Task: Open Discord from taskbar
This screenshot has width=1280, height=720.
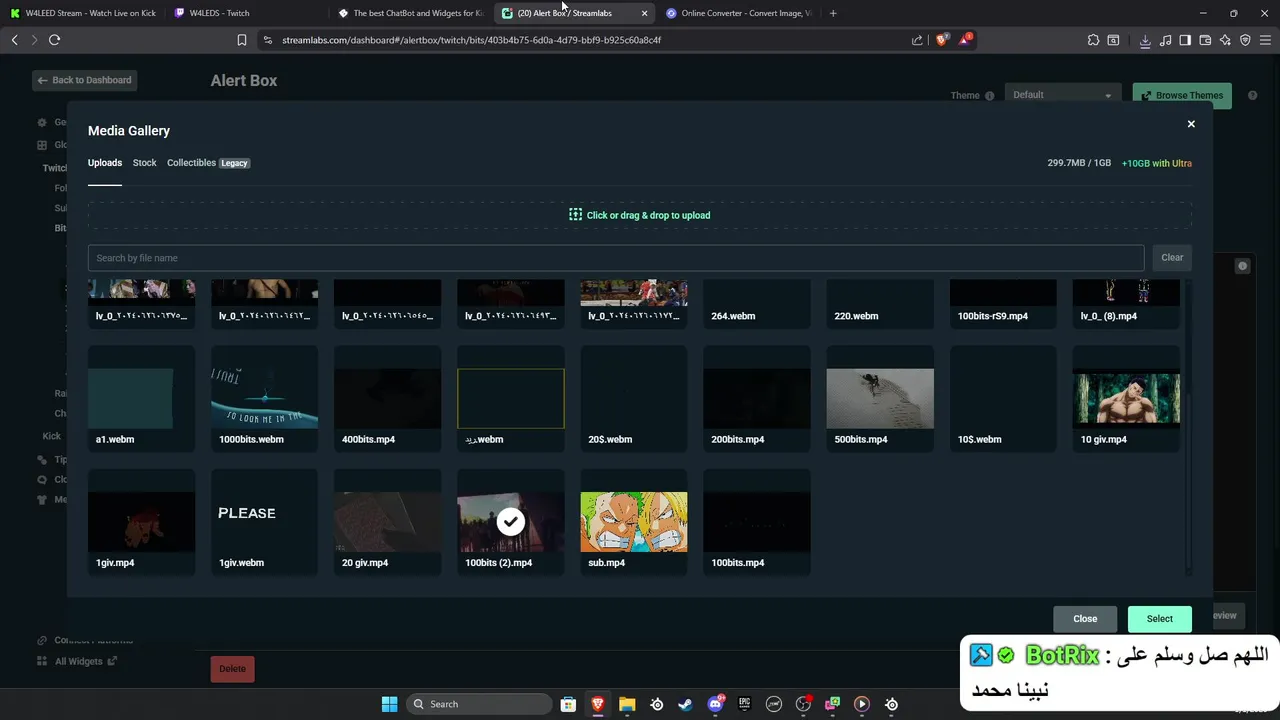Action: [x=715, y=704]
